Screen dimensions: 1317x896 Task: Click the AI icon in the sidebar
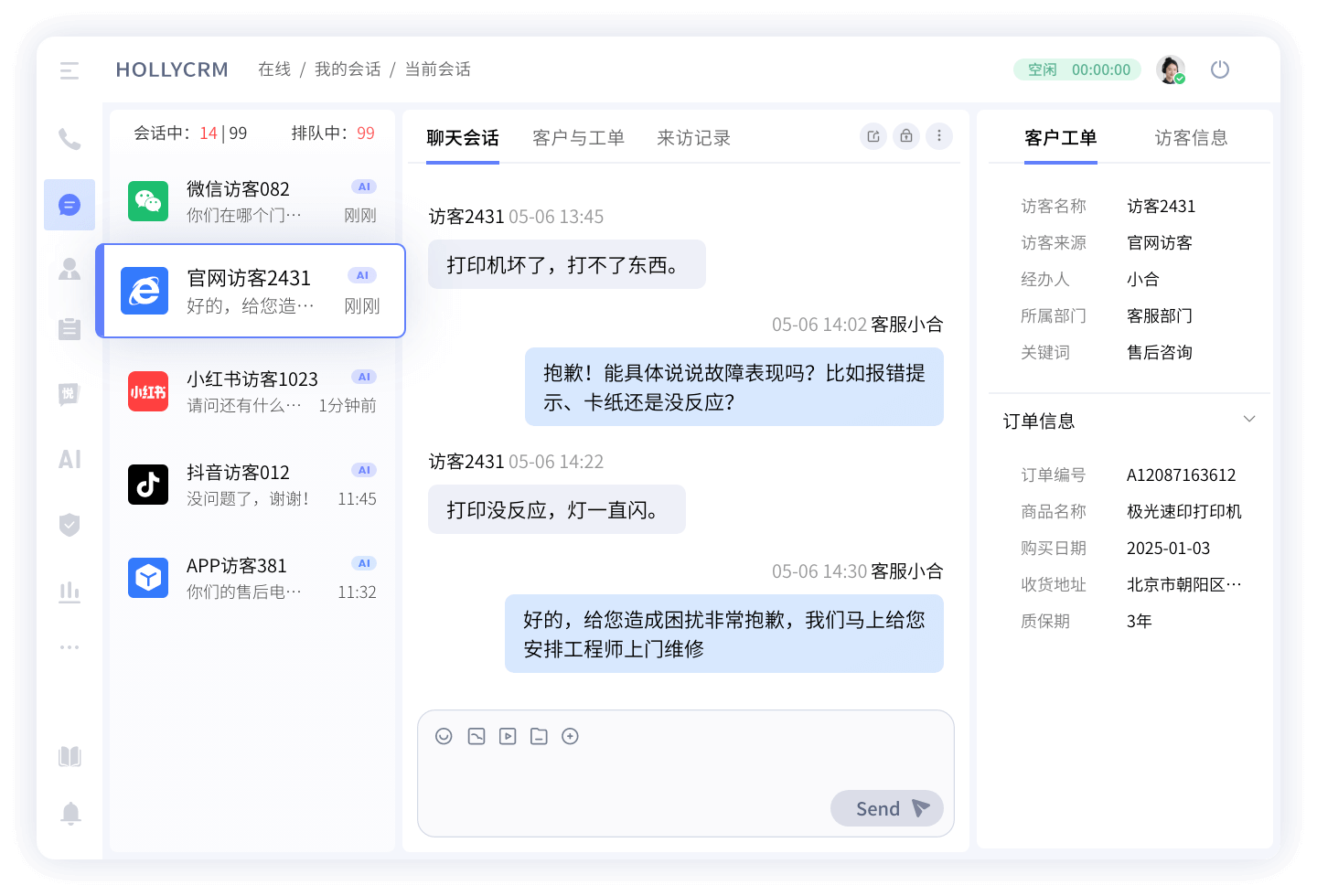[x=70, y=460]
